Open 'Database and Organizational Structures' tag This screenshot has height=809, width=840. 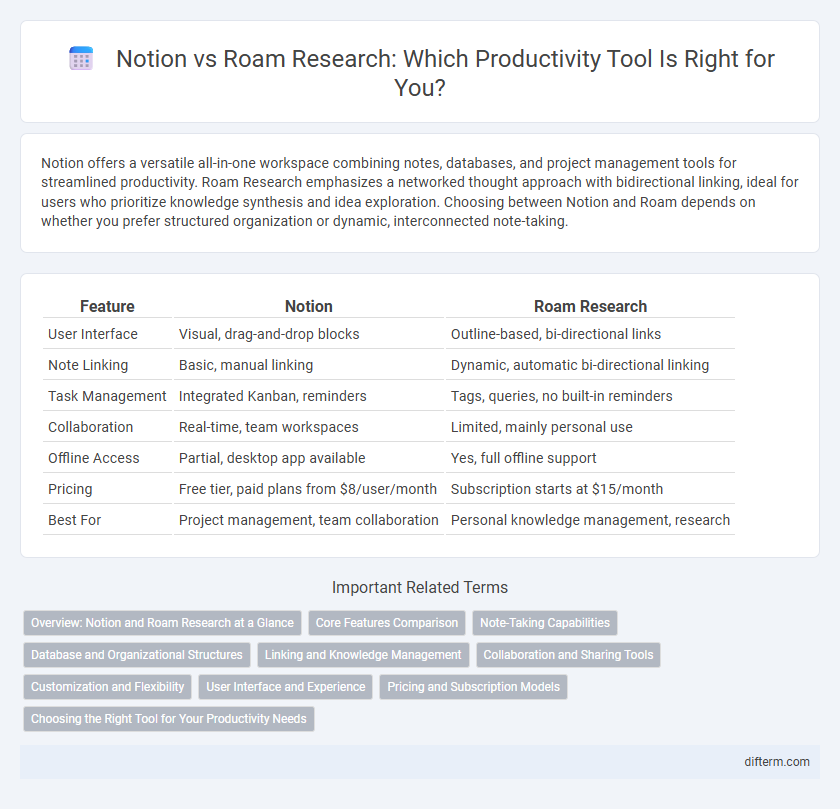pos(137,655)
